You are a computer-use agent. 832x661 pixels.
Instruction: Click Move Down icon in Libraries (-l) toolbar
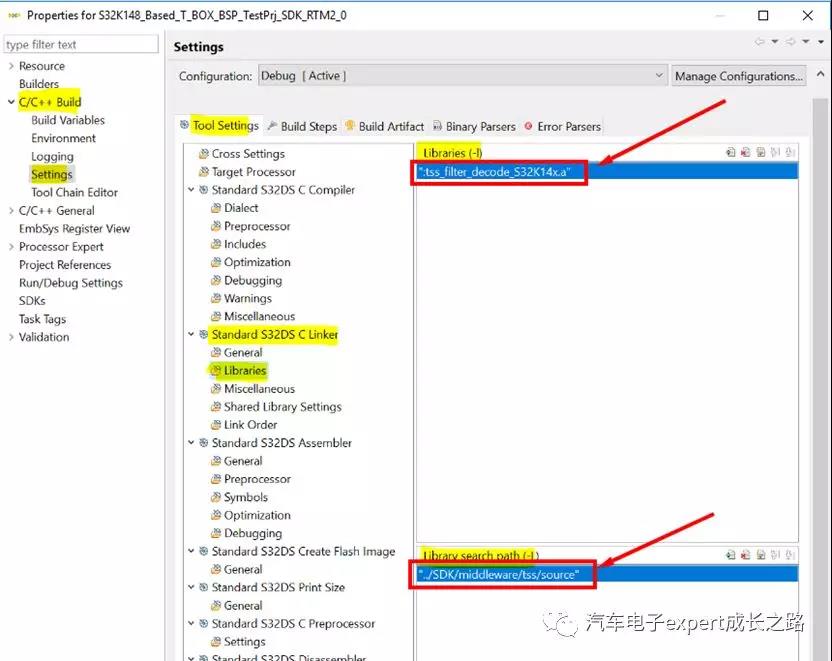coord(791,153)
